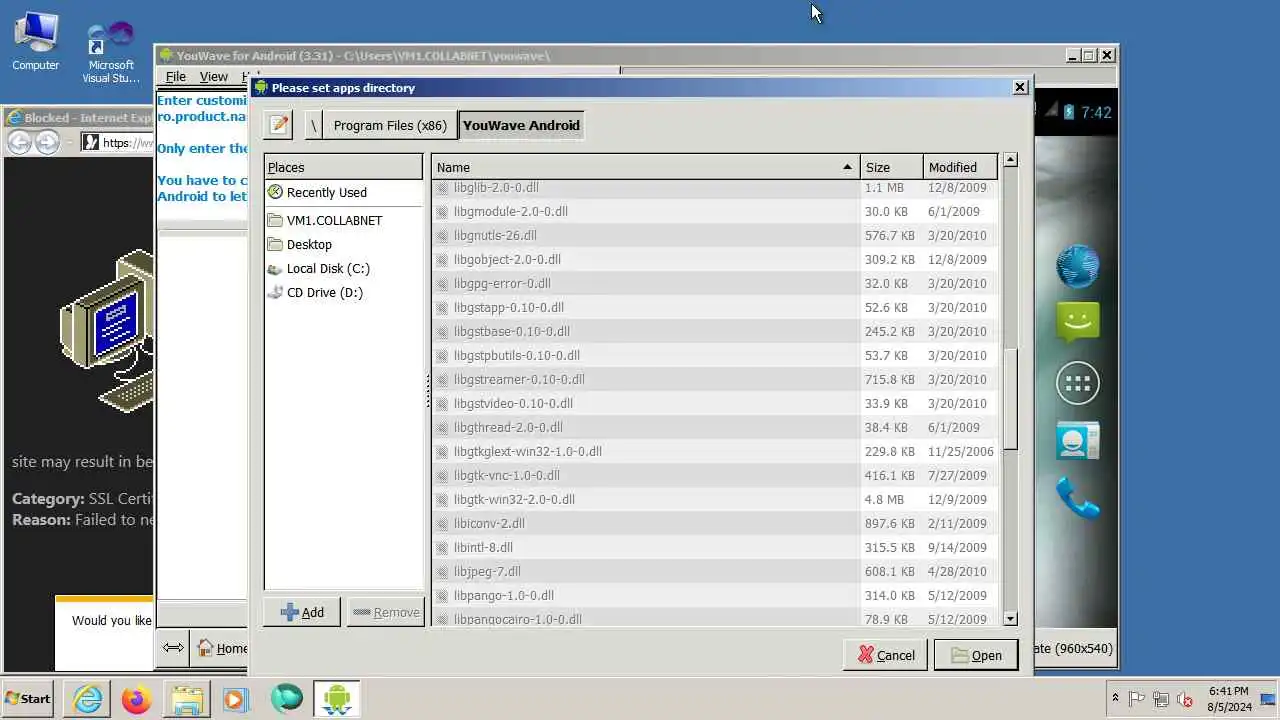Click the file list vertical scrollbar thumb
1280x720 pixels.
point(1010,398)
